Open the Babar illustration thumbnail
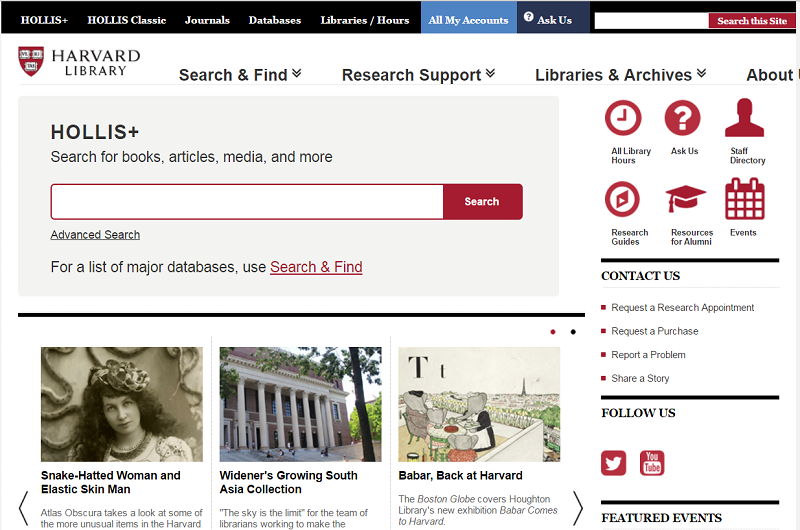 click(479, 404)
